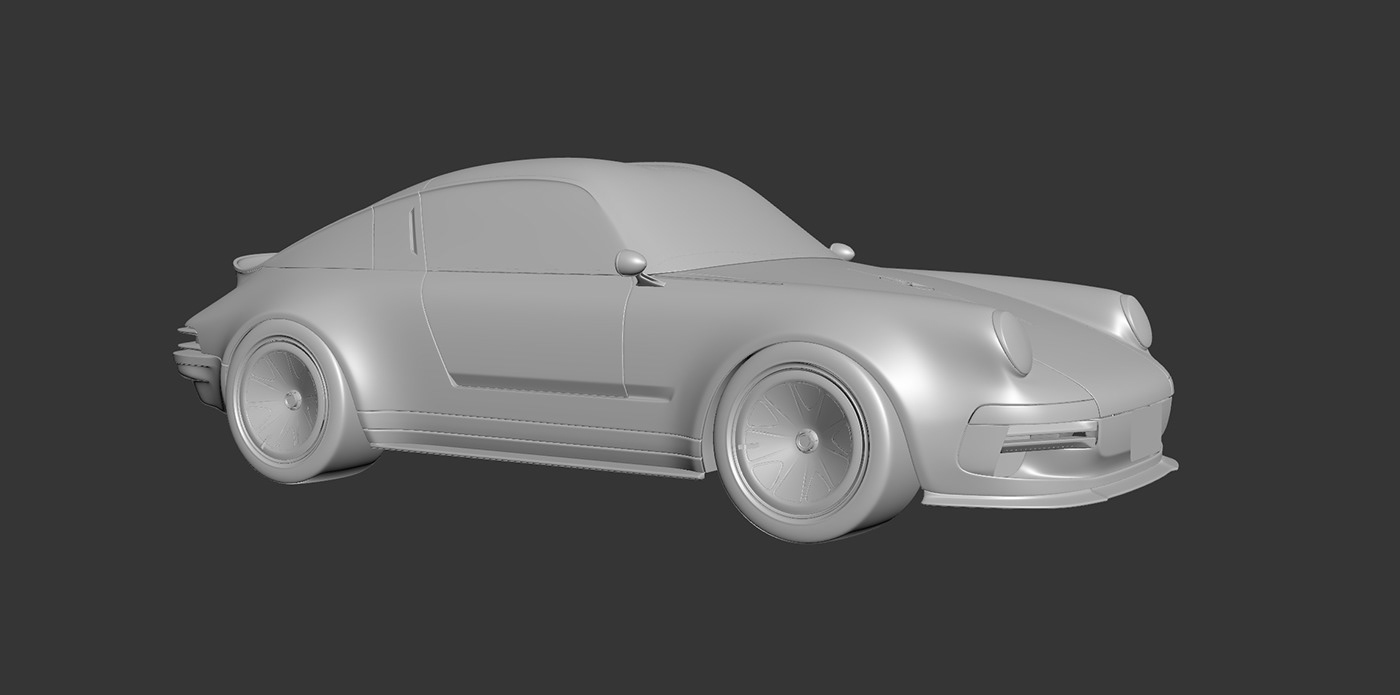Viewport: 1400px width, 695px height.
Task: Select the left headlight of the car
Action: [x=1013, y=340]
